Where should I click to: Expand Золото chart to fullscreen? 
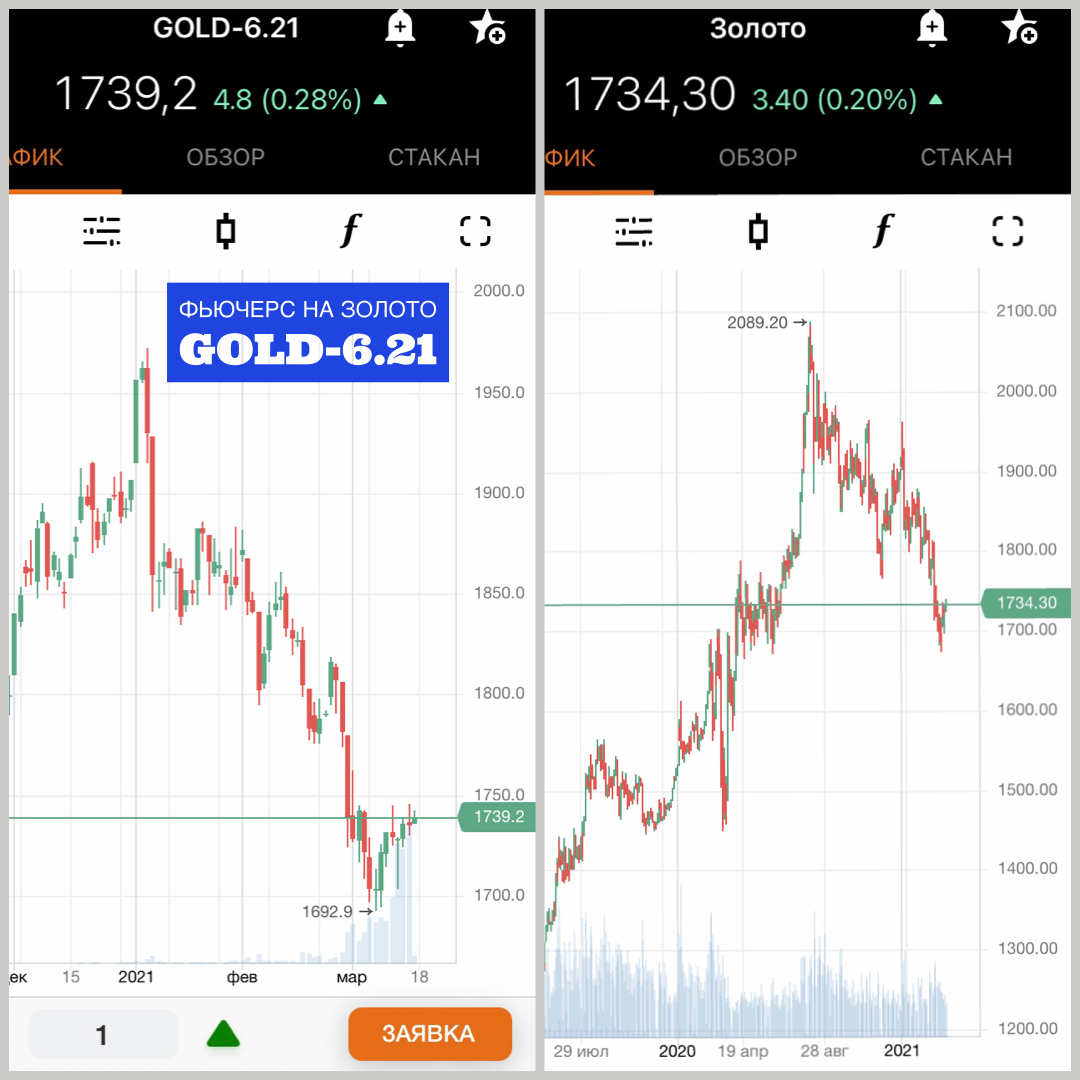(x=1008, y=231)
